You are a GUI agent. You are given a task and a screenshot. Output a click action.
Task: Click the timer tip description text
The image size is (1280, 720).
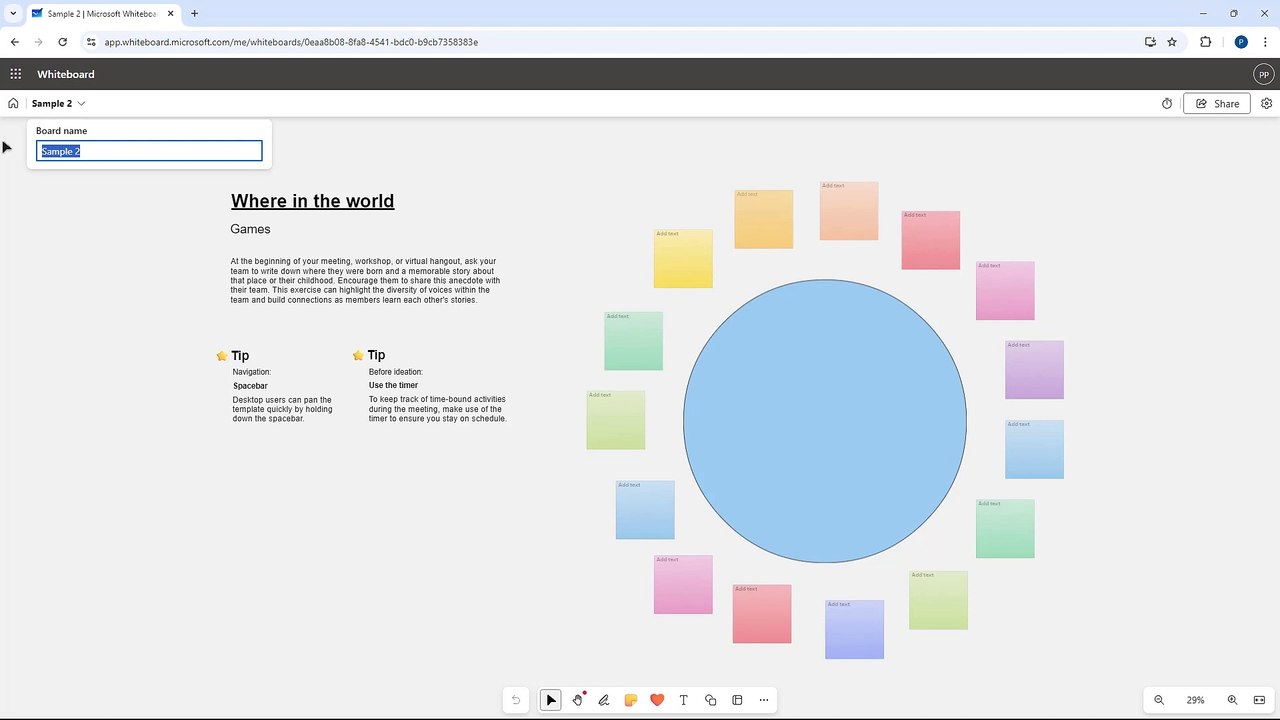click(438, 409)
